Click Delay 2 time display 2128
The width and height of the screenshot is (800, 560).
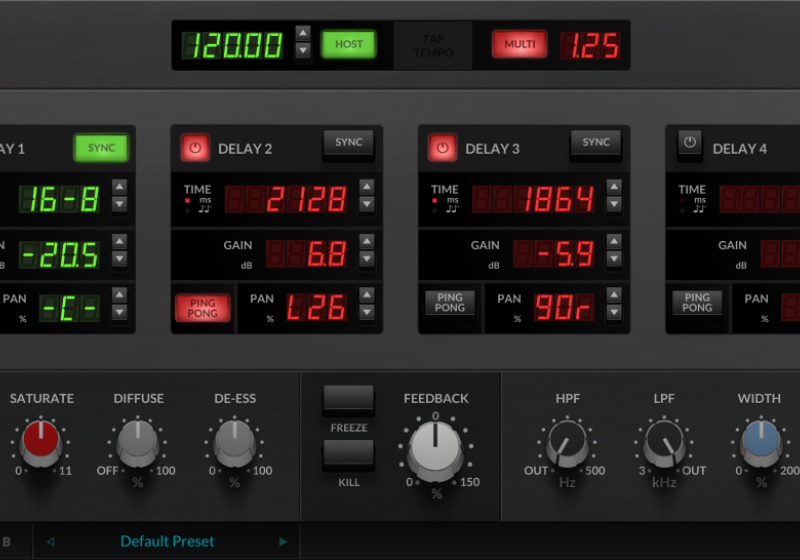point(286,199)
